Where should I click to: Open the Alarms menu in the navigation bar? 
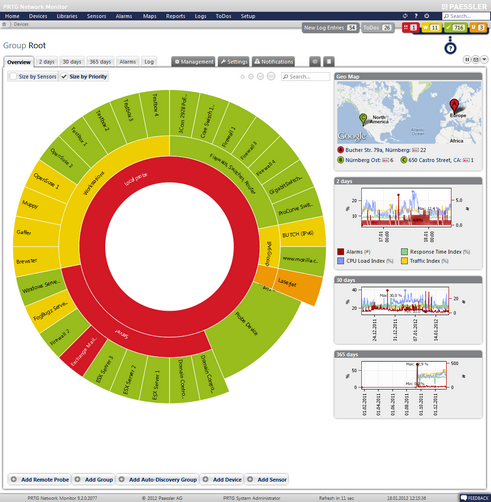tap(124, 16)
